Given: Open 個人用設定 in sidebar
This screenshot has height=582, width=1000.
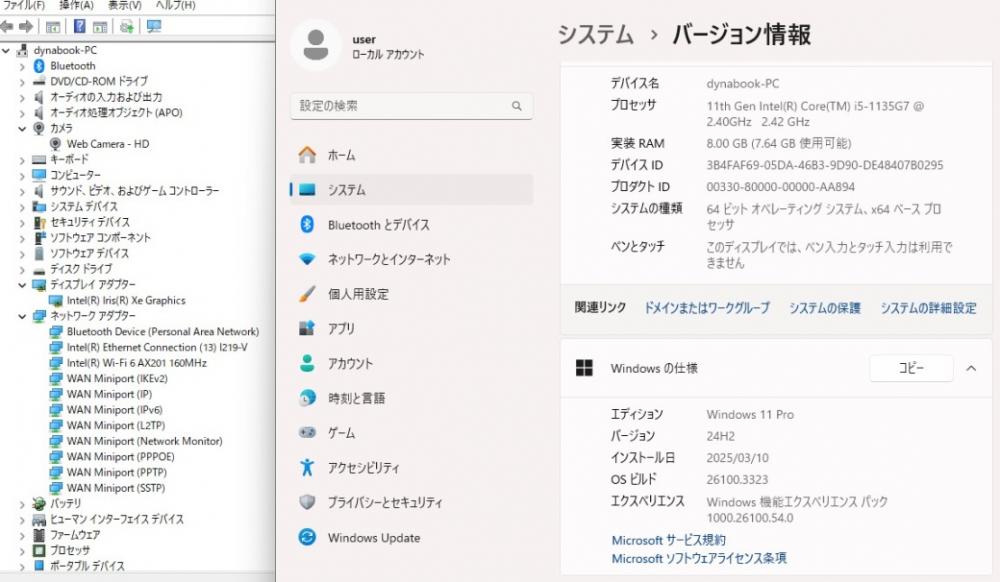Looking at the screenshot, I should (x=411, y=294).
